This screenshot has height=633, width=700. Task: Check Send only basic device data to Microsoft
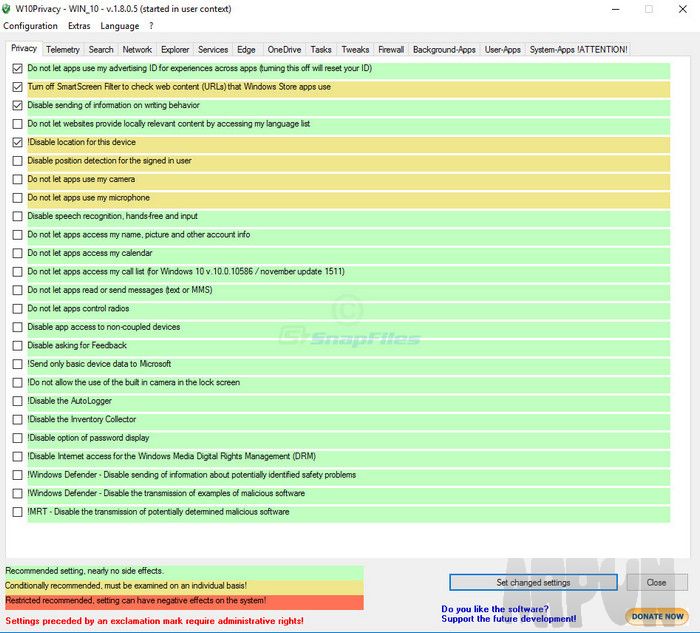[17, 364]
